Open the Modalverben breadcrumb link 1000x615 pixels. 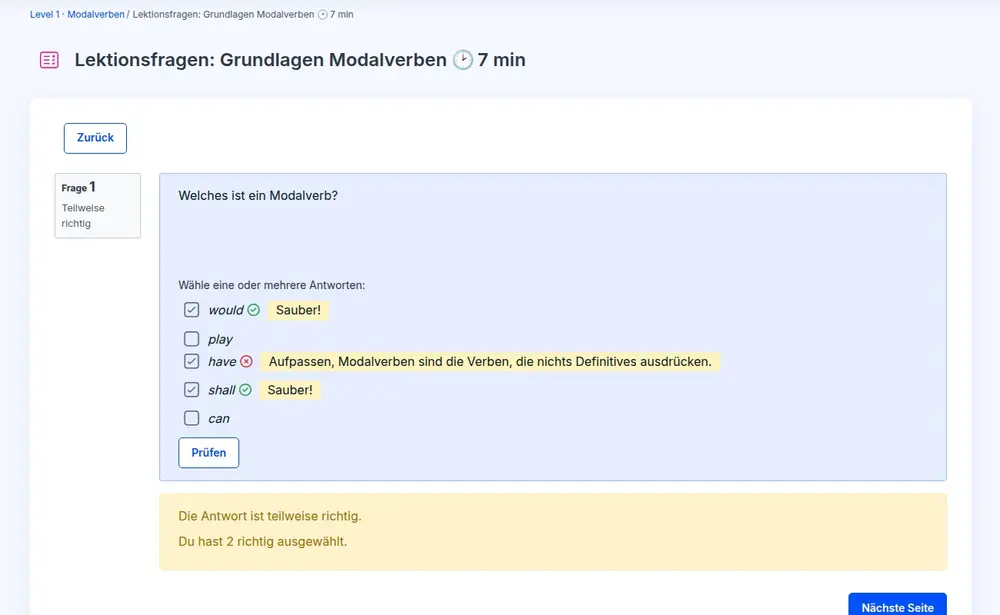96,15
